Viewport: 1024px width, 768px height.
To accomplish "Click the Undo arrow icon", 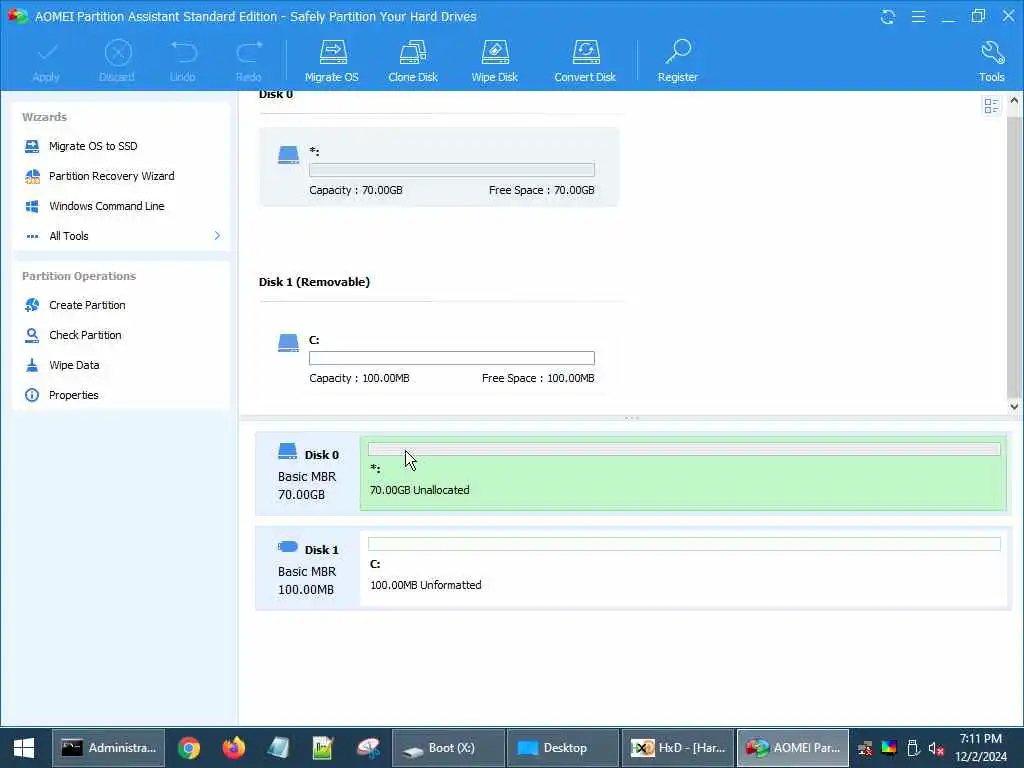I will point(184,52).
